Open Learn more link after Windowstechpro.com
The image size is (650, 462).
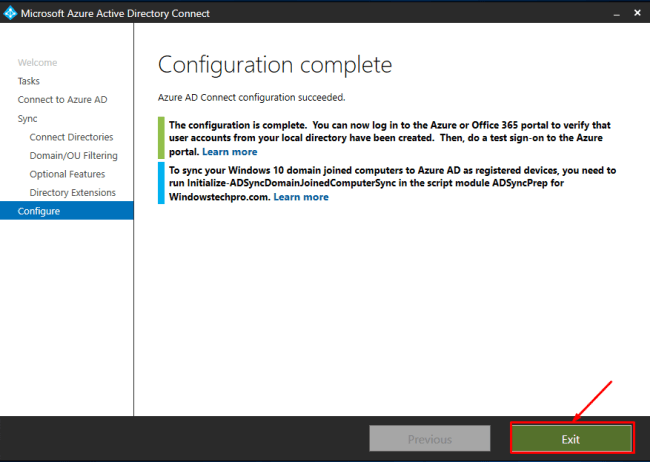click(301, 197)
